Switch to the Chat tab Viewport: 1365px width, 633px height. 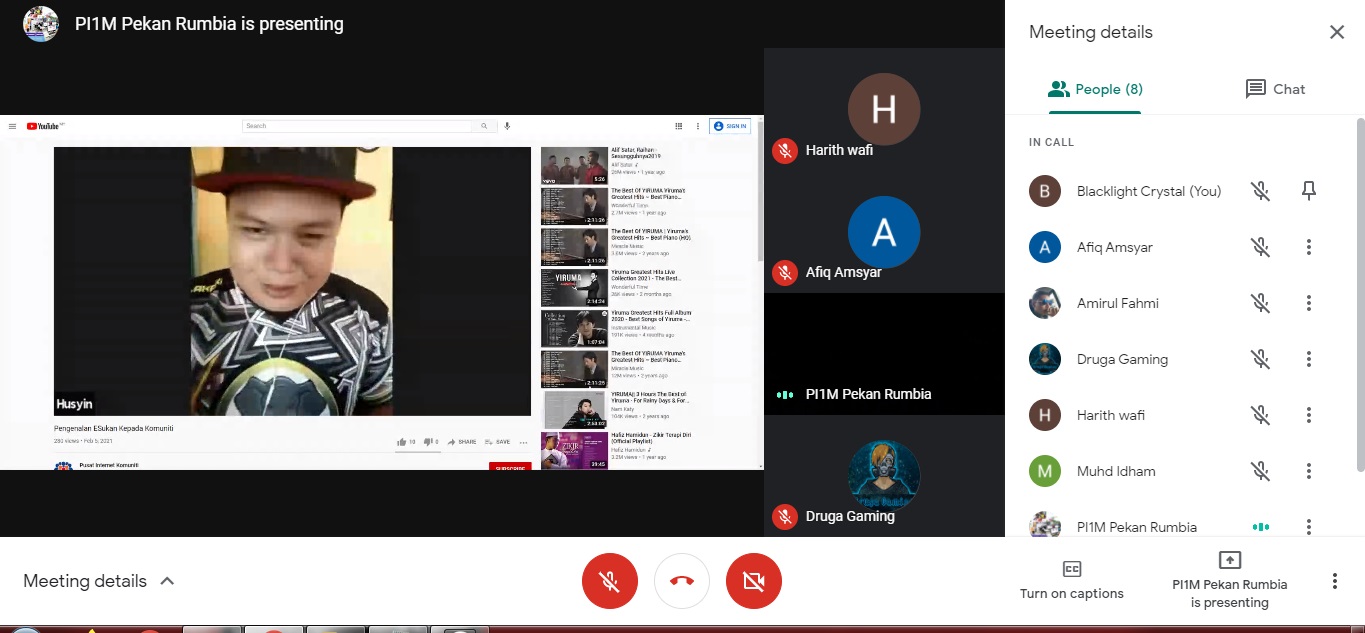point(1275,89)
